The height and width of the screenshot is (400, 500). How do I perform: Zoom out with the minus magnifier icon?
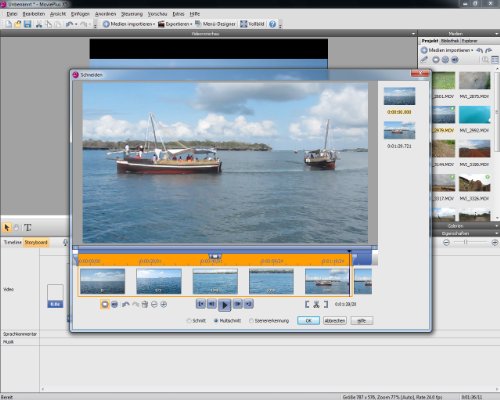coord(154,304)
